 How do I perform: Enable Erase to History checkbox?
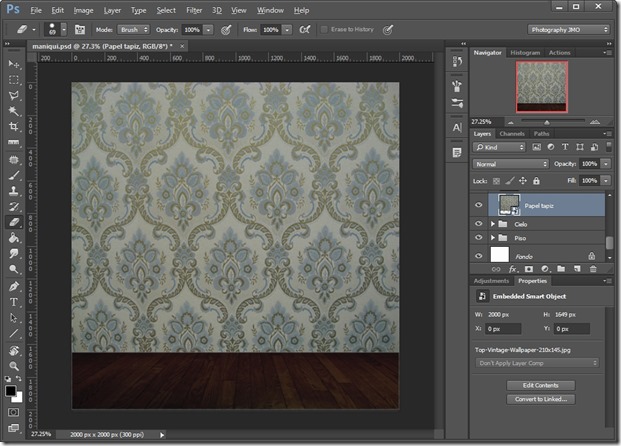coord(324,29)
